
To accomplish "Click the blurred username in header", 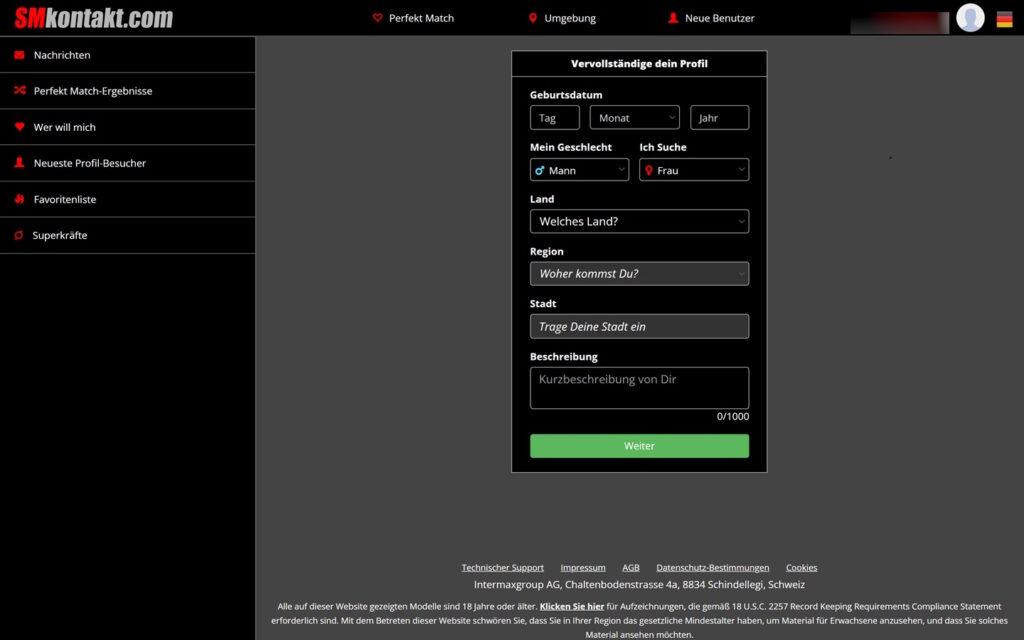I will [x=899, y=23].
